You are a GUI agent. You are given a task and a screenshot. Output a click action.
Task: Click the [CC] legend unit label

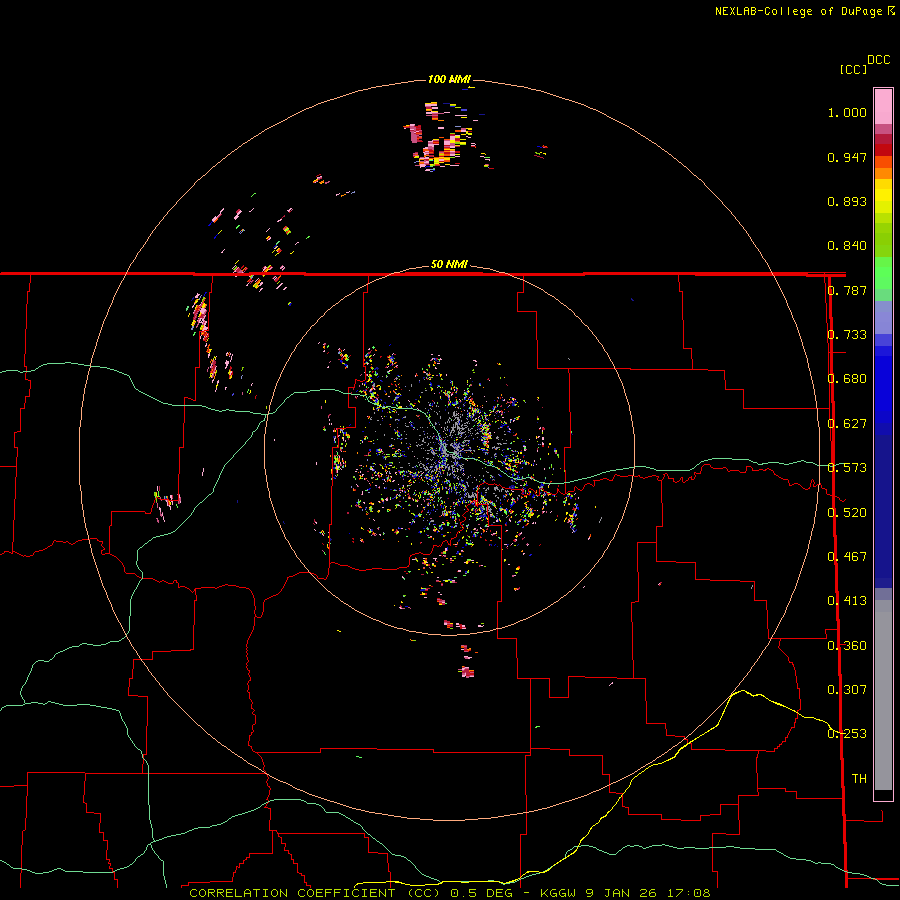point(854,69)
